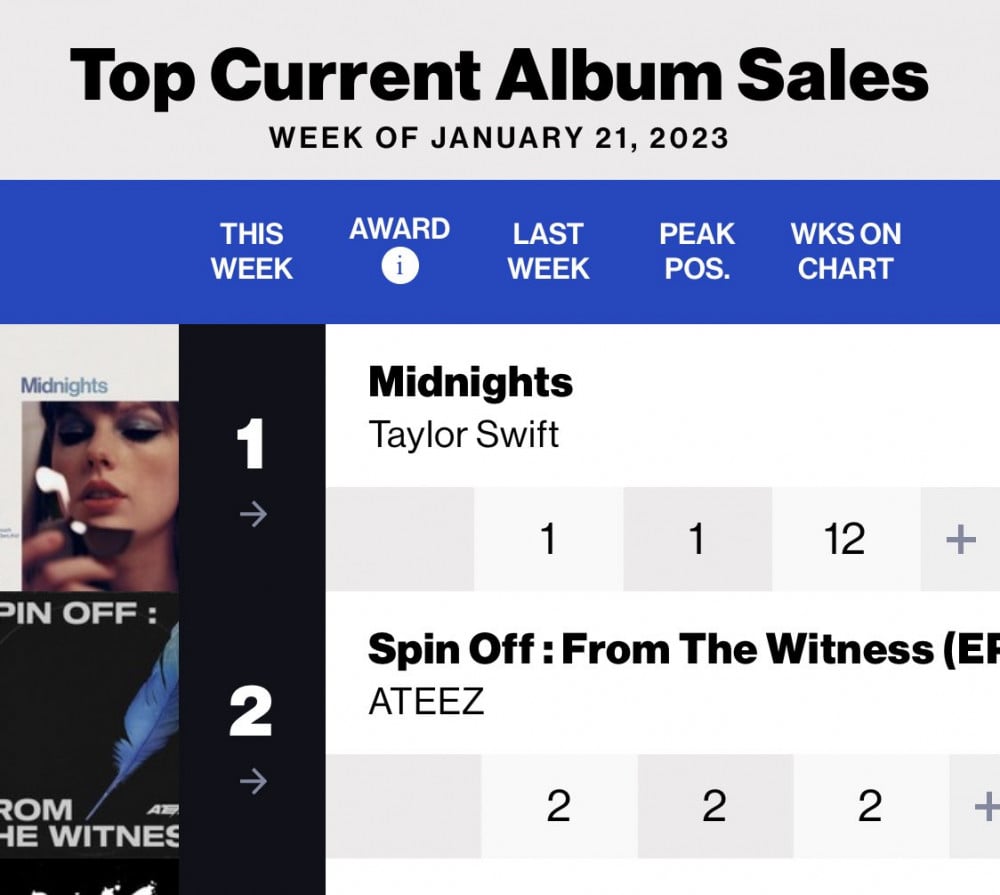The width and height of the screenshot is (1000, 895).
Task: Select the PEAK POS. column header
Action: 697,251
